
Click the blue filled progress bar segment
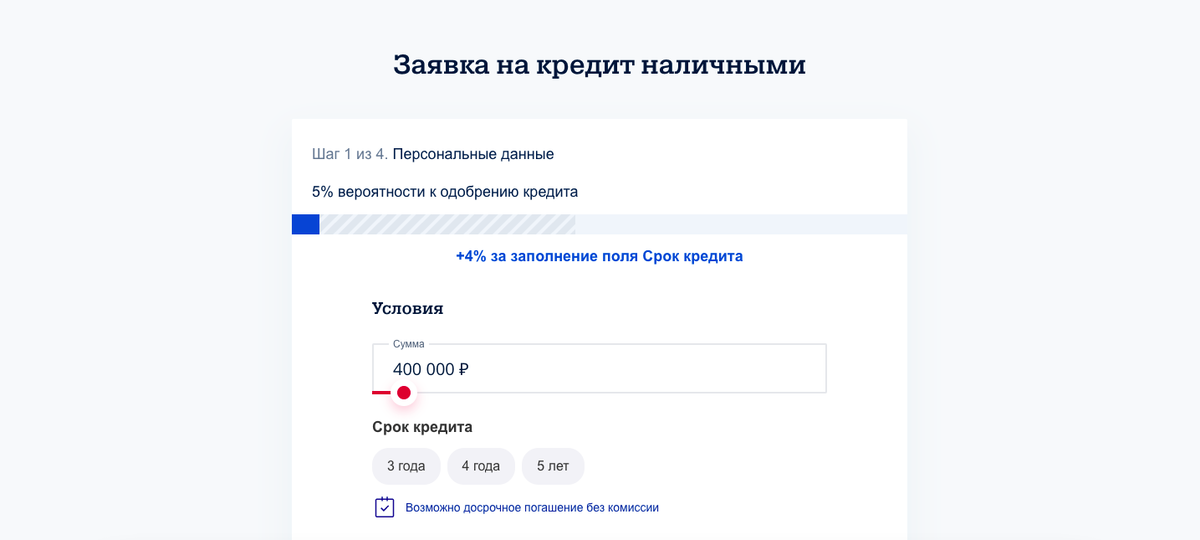click(x=306, y=224)
